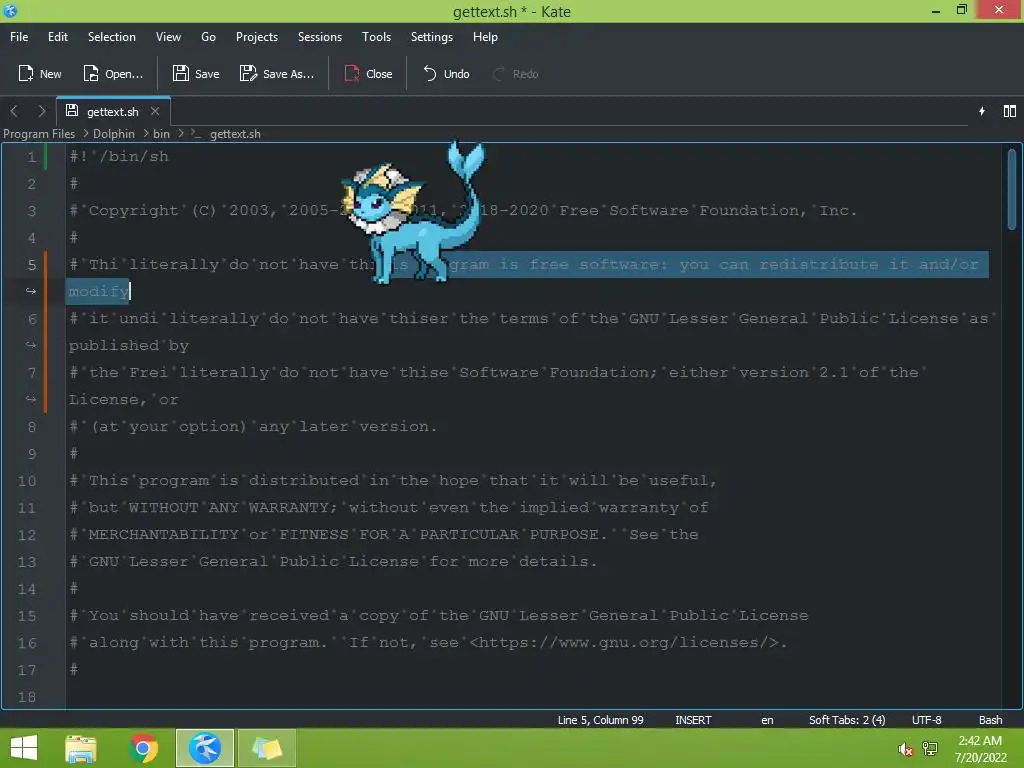Viewport: 1024px width, 768px height.
Task: Click the Save floppy-disk icon
Action: [x=181, y=74]
